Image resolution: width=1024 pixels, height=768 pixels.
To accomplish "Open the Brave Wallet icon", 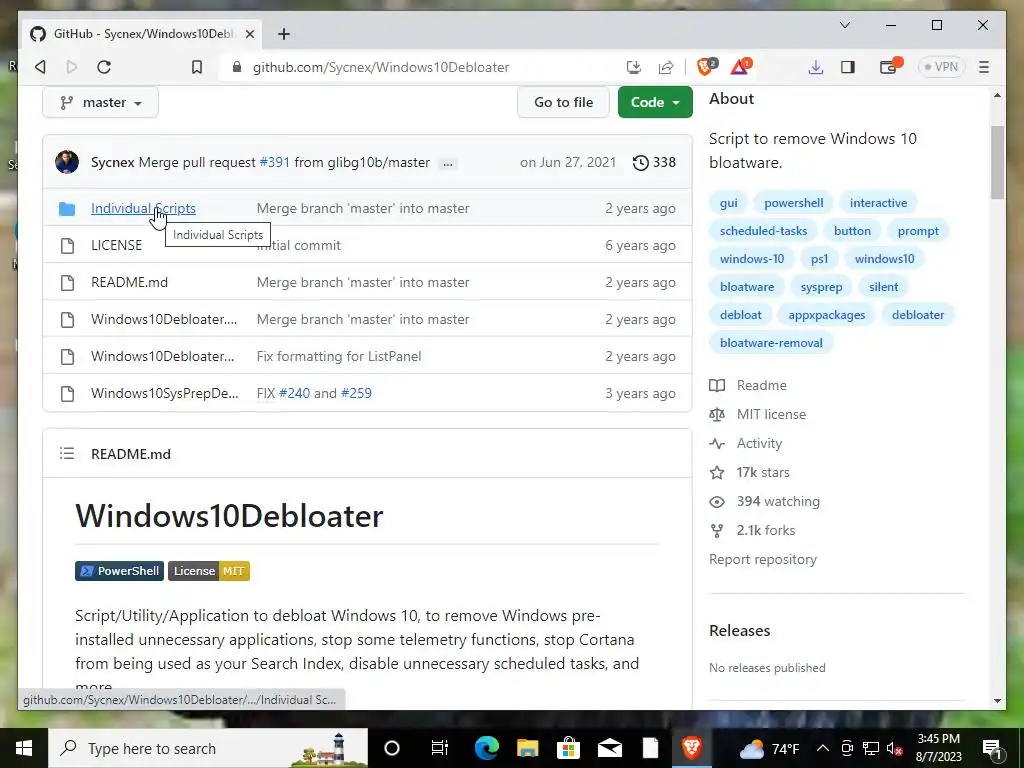I will pos(889,66).
